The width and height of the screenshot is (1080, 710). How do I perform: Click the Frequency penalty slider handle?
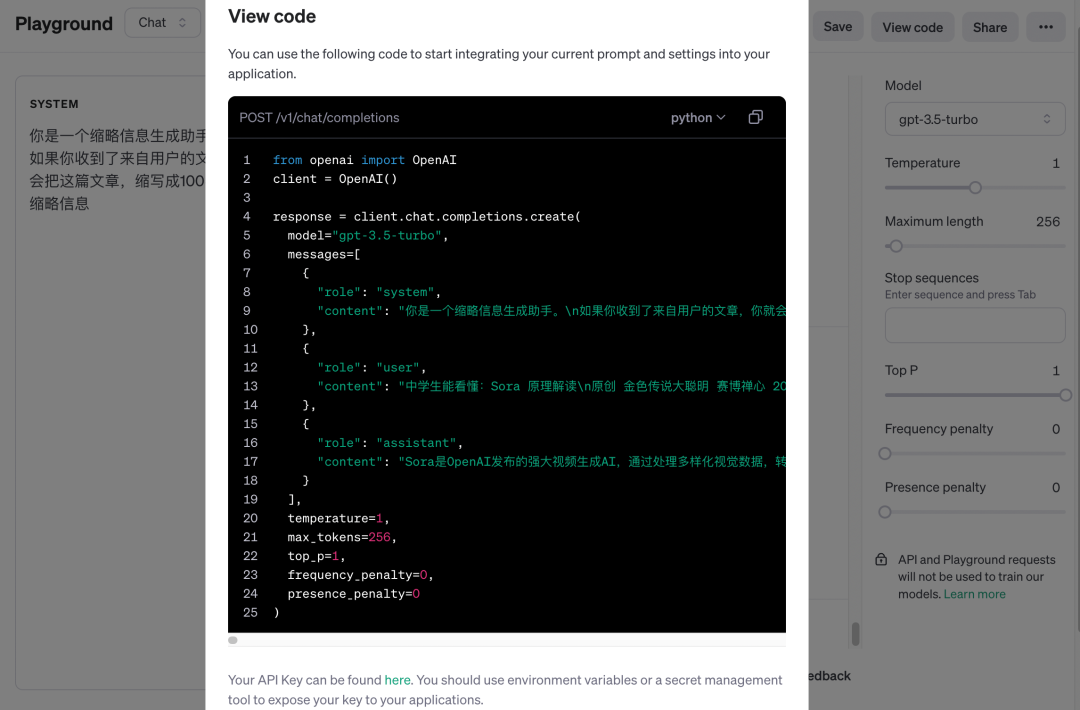tap(884, 453)
